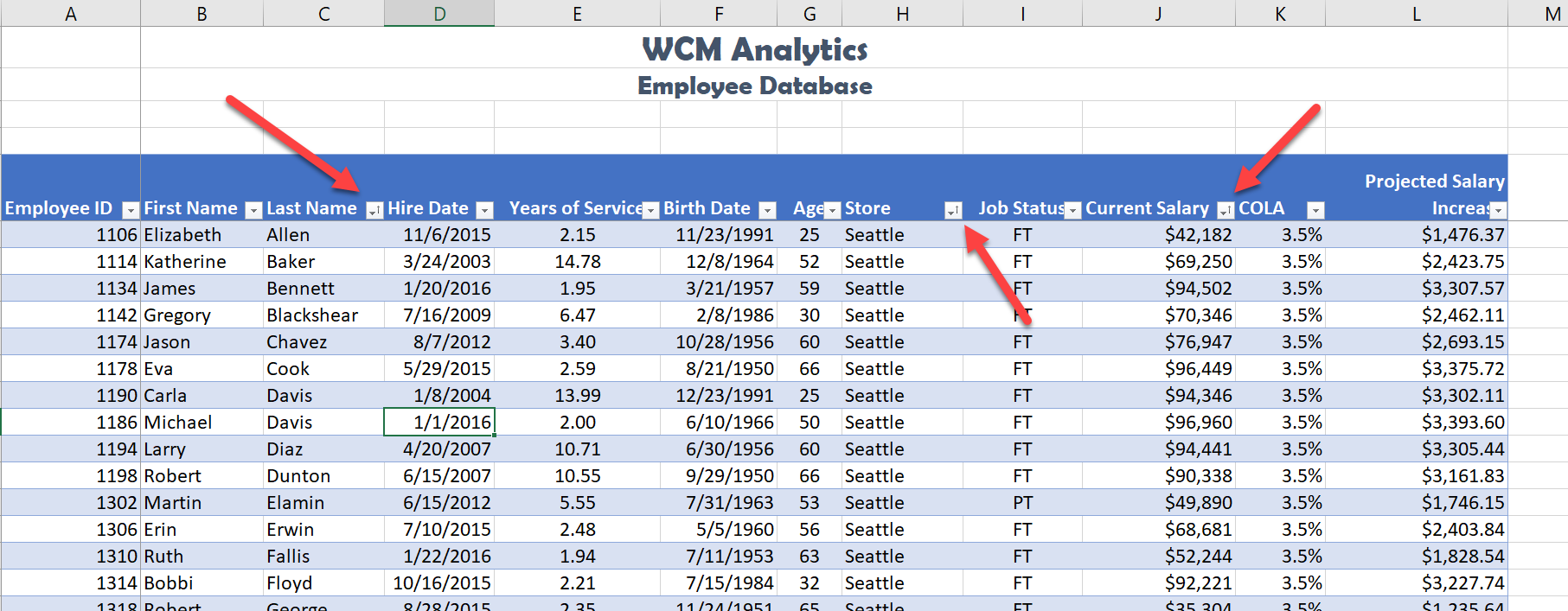Select the Employee ID header cell
Viewport: 1568px width, 611px height.
pos(71,188)
